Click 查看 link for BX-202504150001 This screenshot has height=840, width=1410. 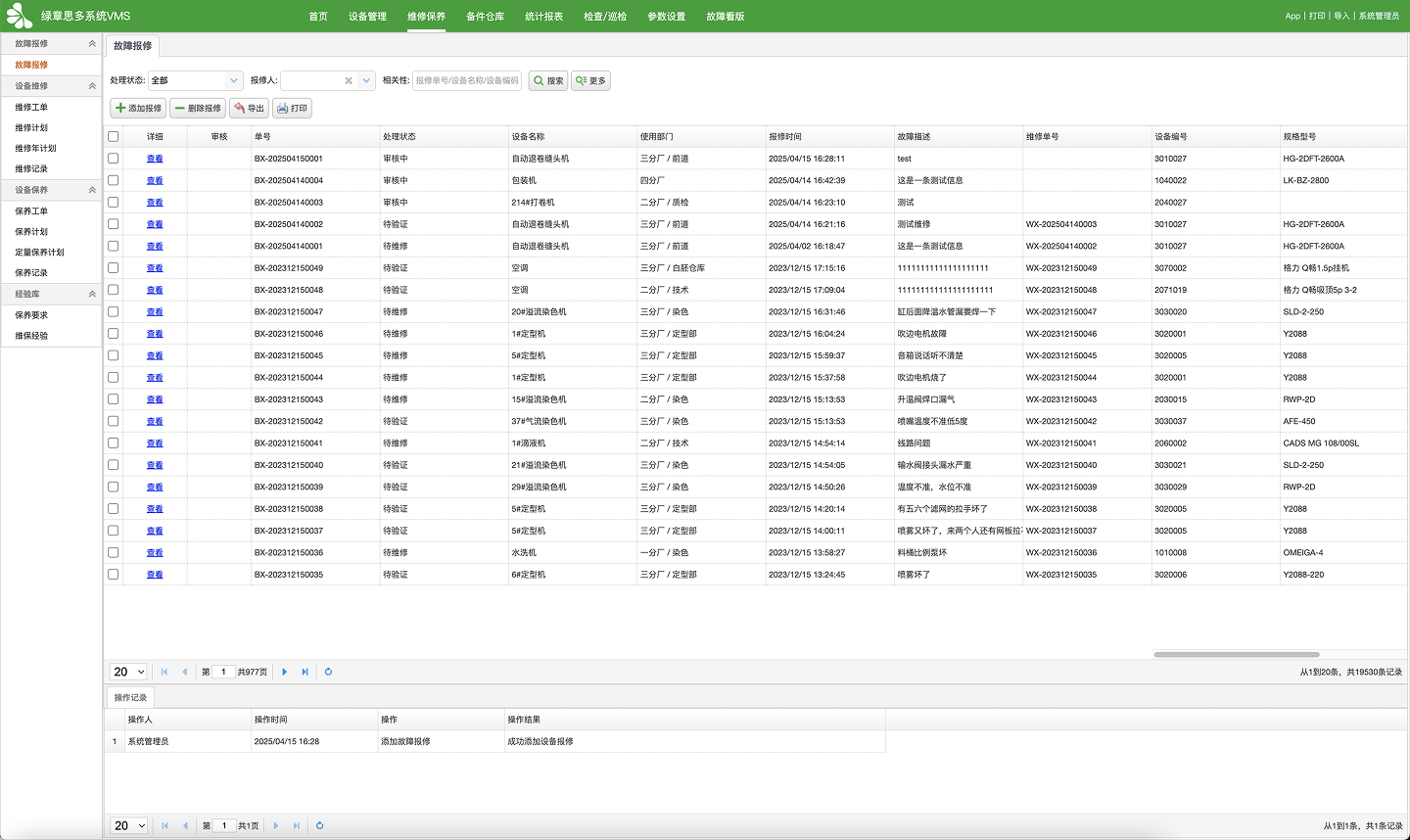click(x=155, y=159)
